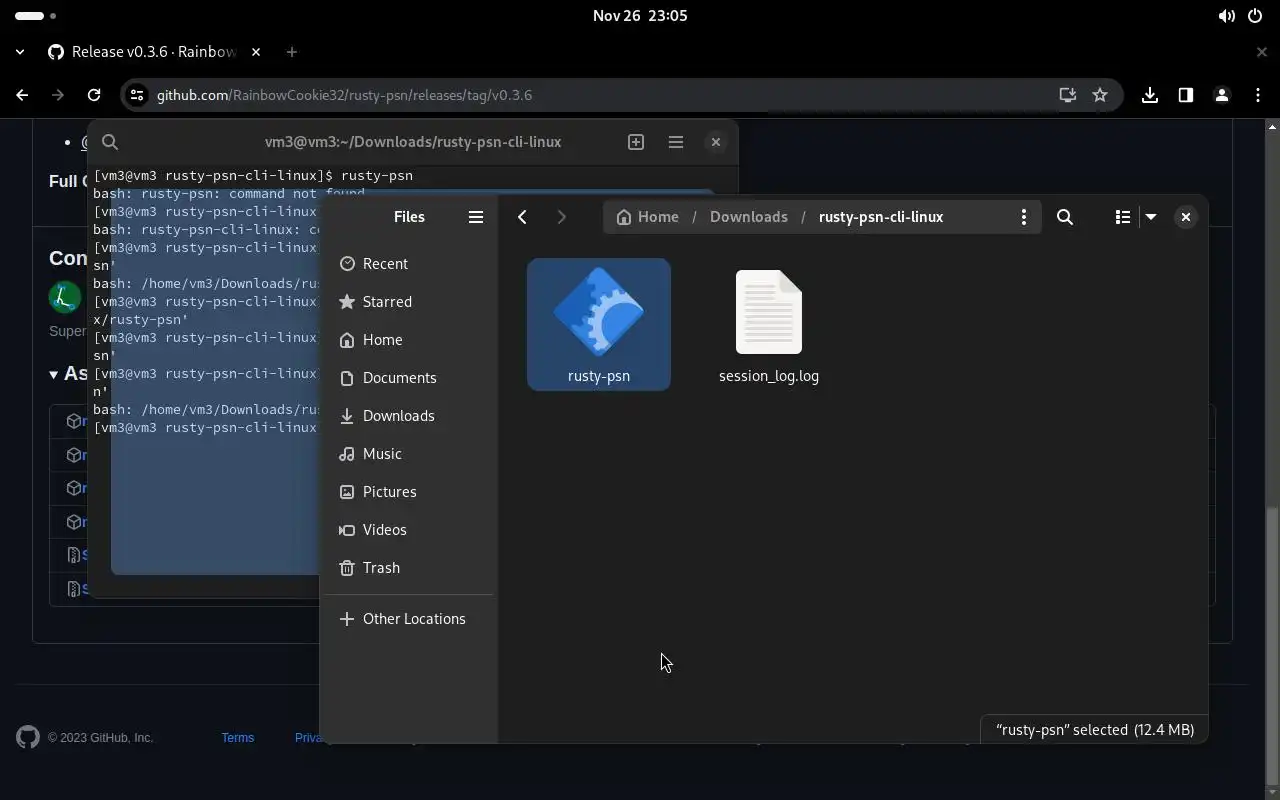The width and height of the screenshot is (1280, 800).
Task: Open Music folder in sidebar
Action: (410, 454)
